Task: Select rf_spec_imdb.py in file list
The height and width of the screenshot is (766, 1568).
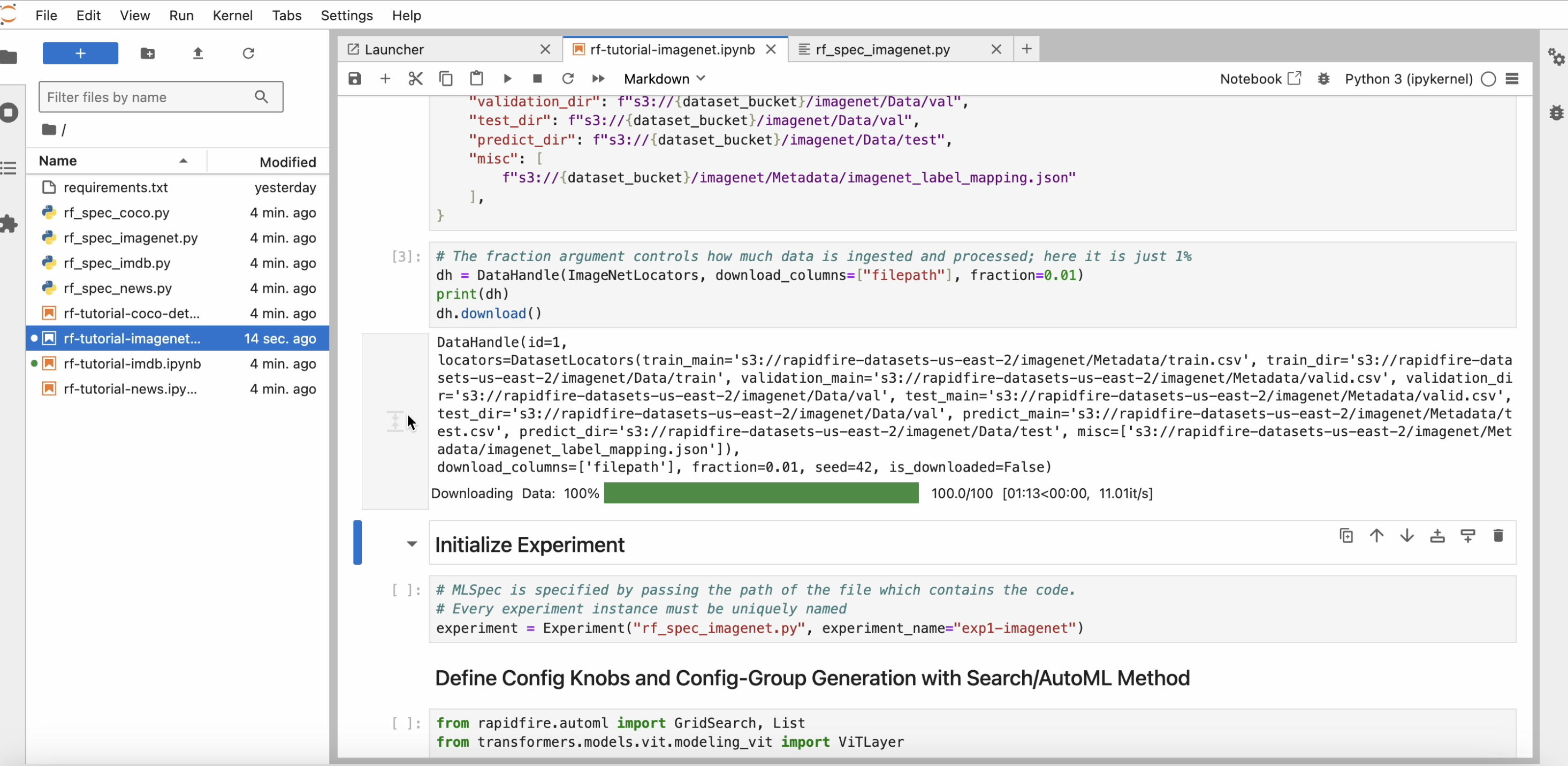Action: (x=178, y=263)
